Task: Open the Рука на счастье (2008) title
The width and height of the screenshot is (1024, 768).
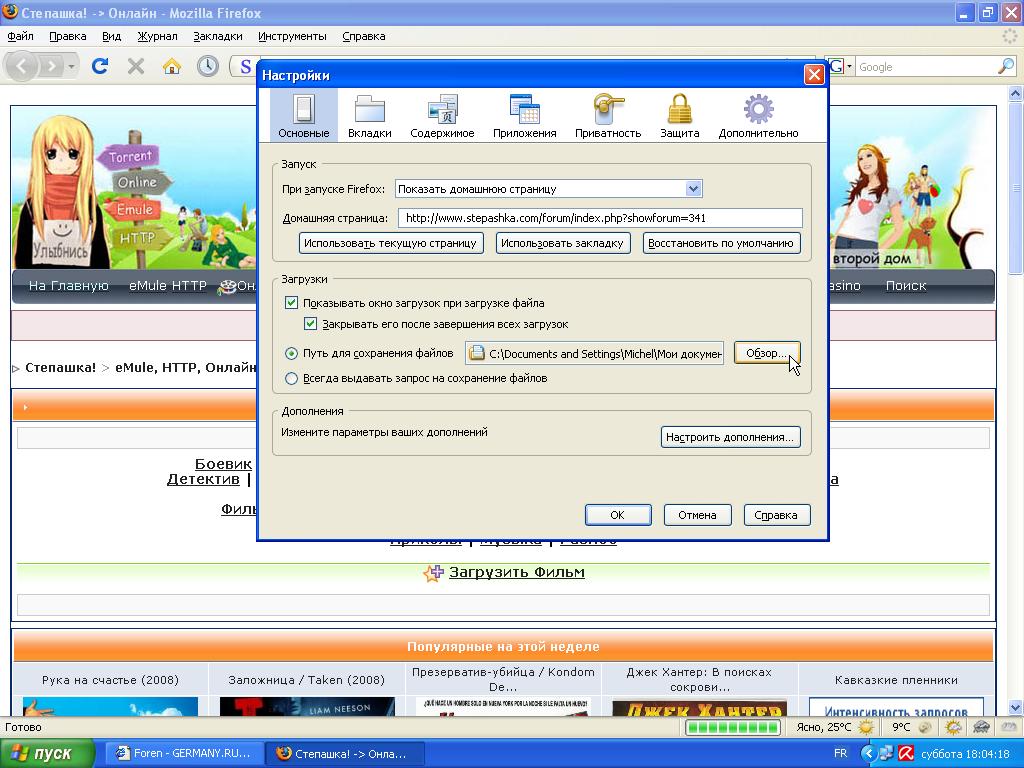Action: point(110,680)
